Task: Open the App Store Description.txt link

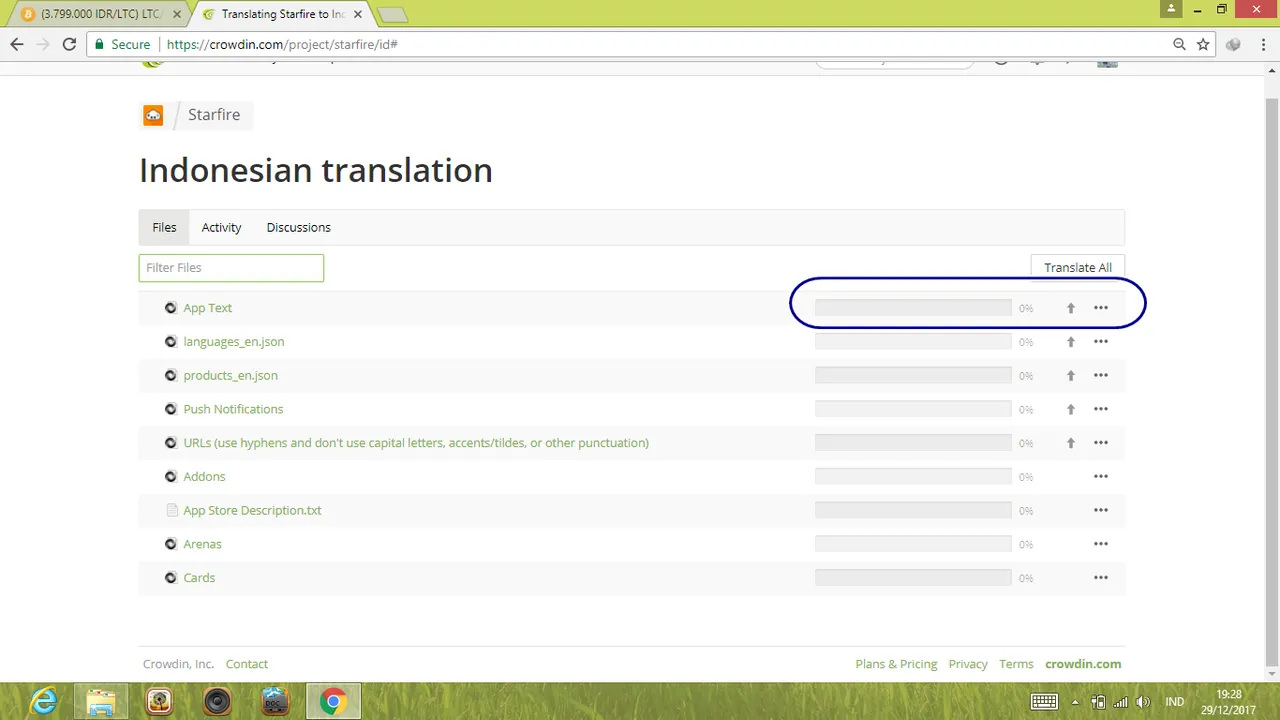Action: [252, 510]
